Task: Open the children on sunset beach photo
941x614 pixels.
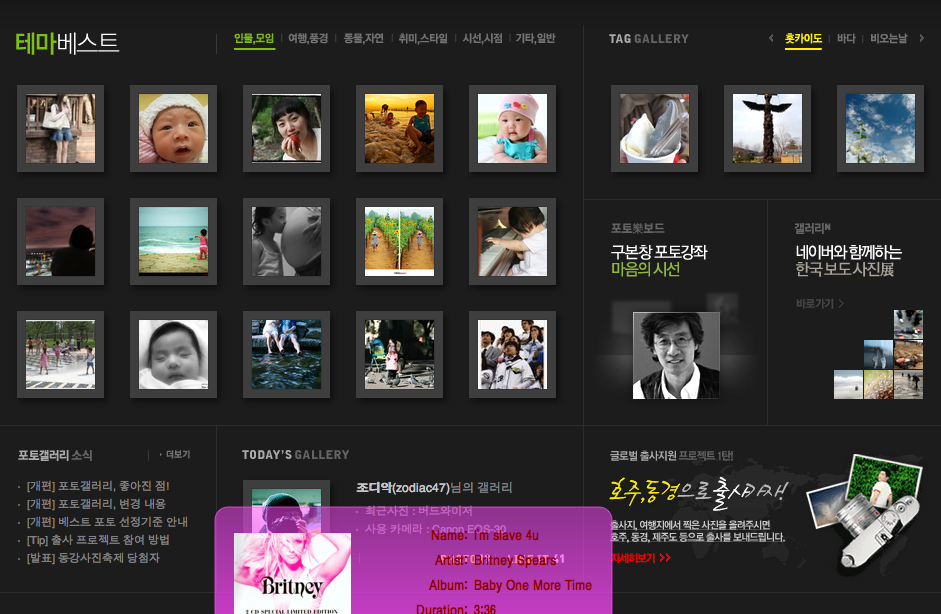Action: (399, 128)
